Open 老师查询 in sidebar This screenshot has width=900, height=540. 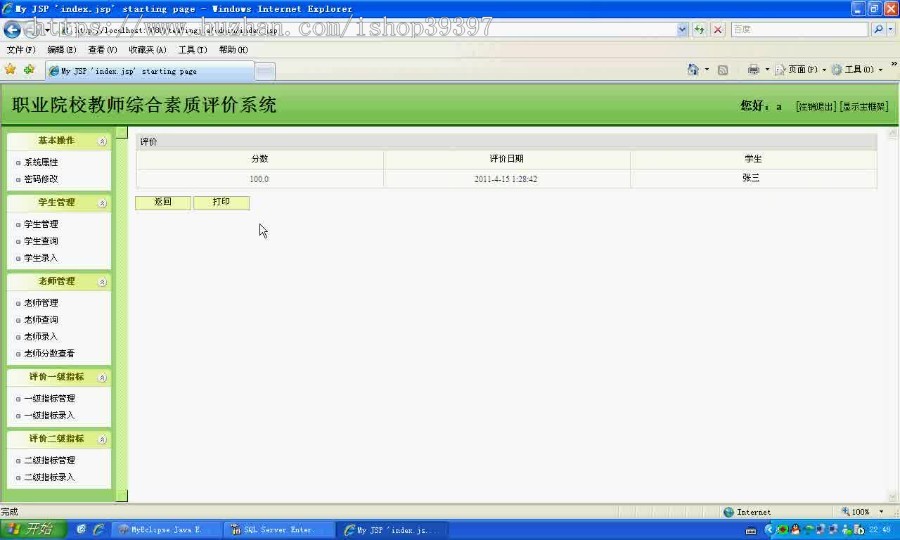(x=41, y=320)
